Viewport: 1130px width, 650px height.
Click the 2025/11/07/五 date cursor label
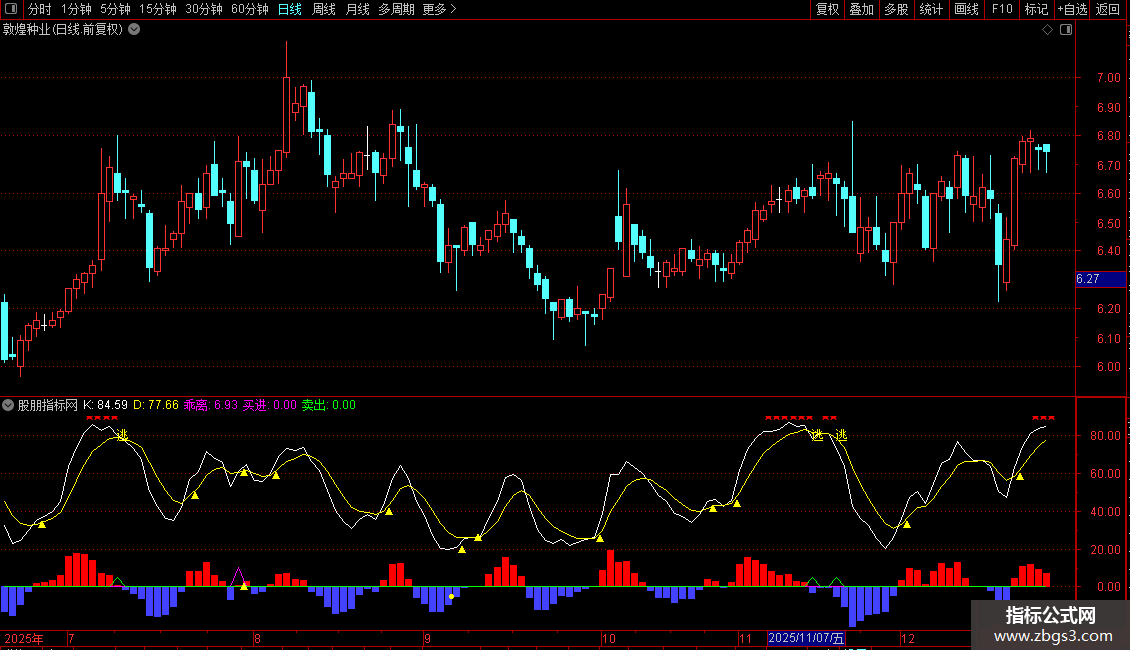pos(806,638)
